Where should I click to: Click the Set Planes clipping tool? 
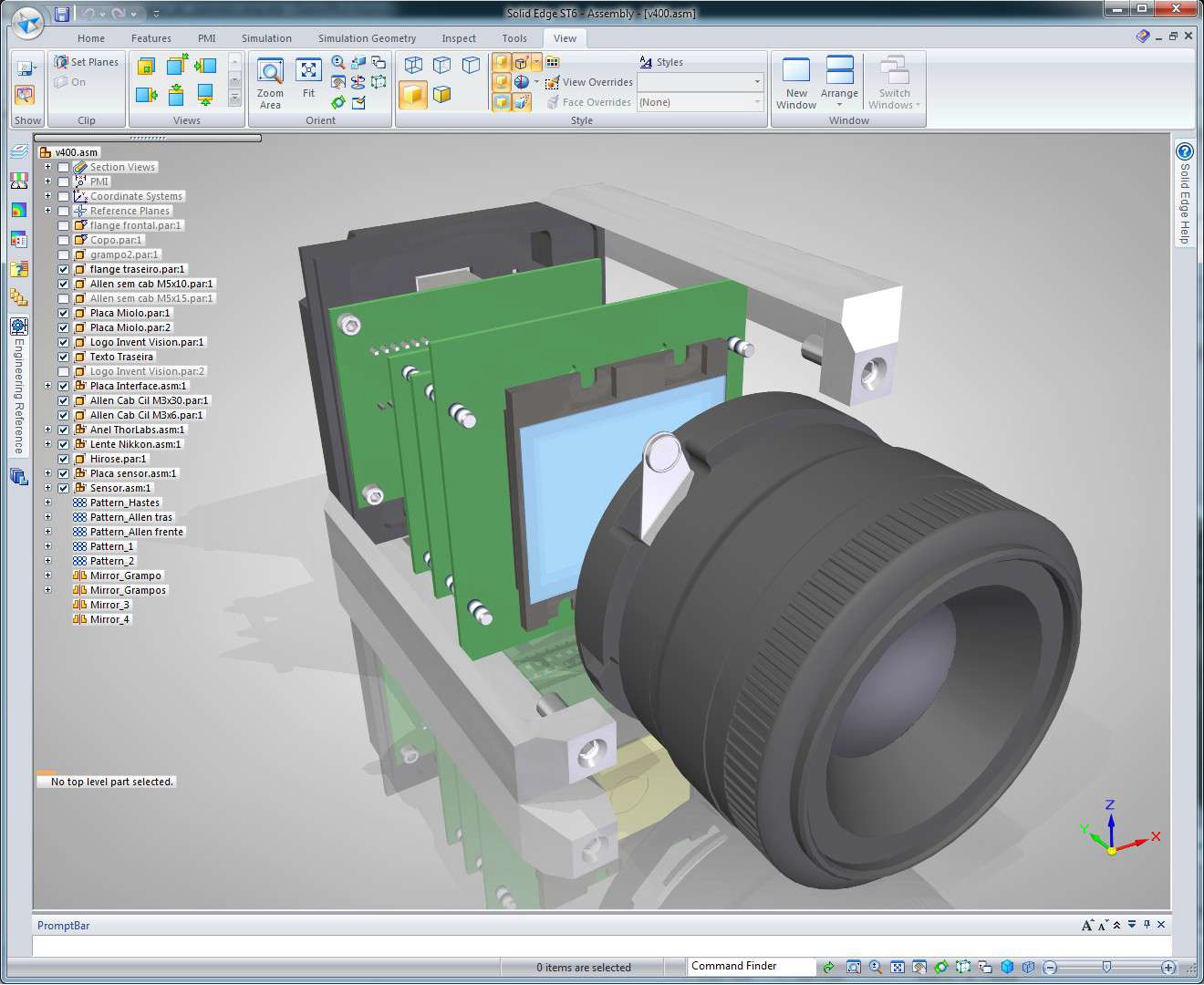click(x=86, y=62)
